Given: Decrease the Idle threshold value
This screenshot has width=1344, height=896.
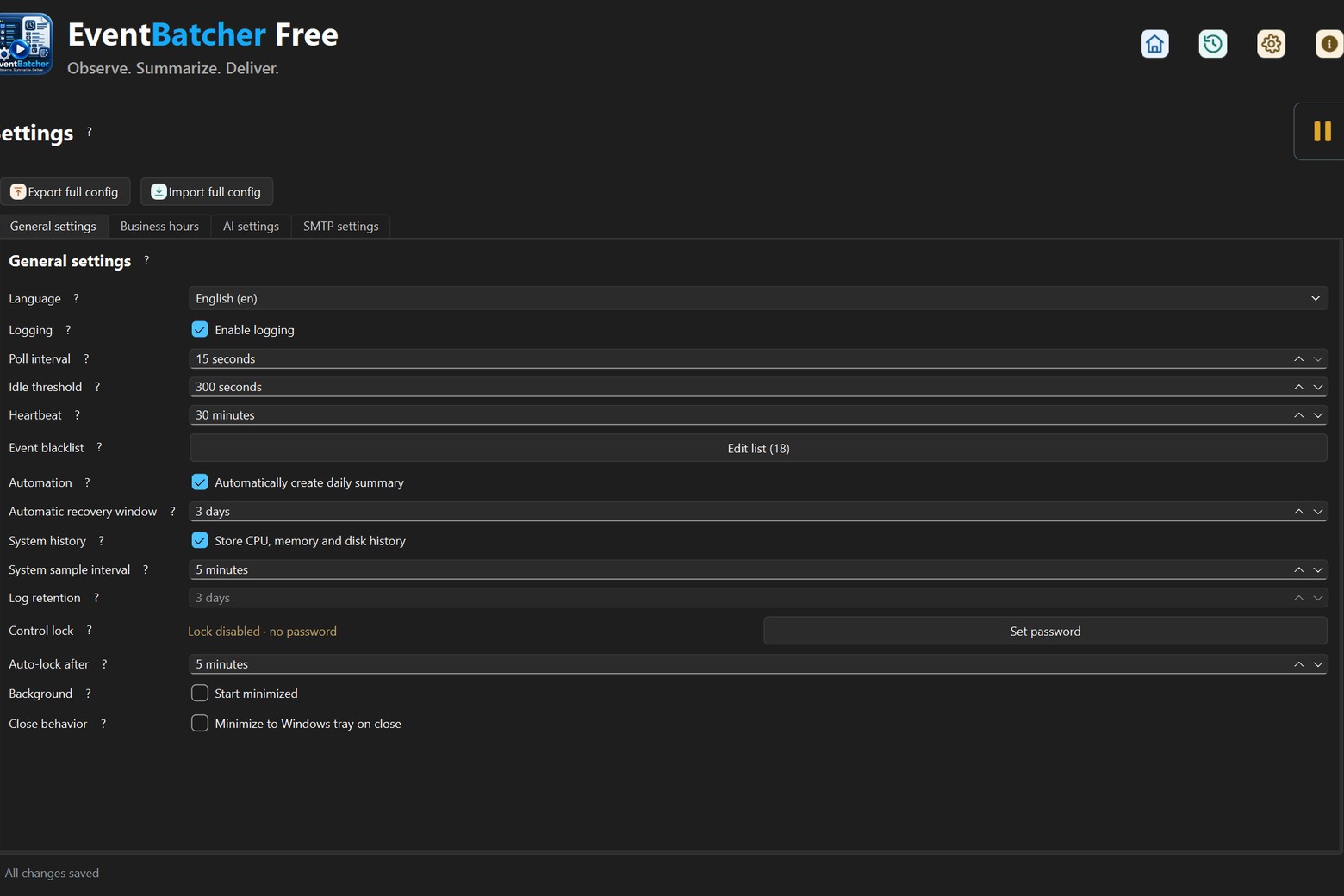Looking at the screenshot, I should 1317,387.
